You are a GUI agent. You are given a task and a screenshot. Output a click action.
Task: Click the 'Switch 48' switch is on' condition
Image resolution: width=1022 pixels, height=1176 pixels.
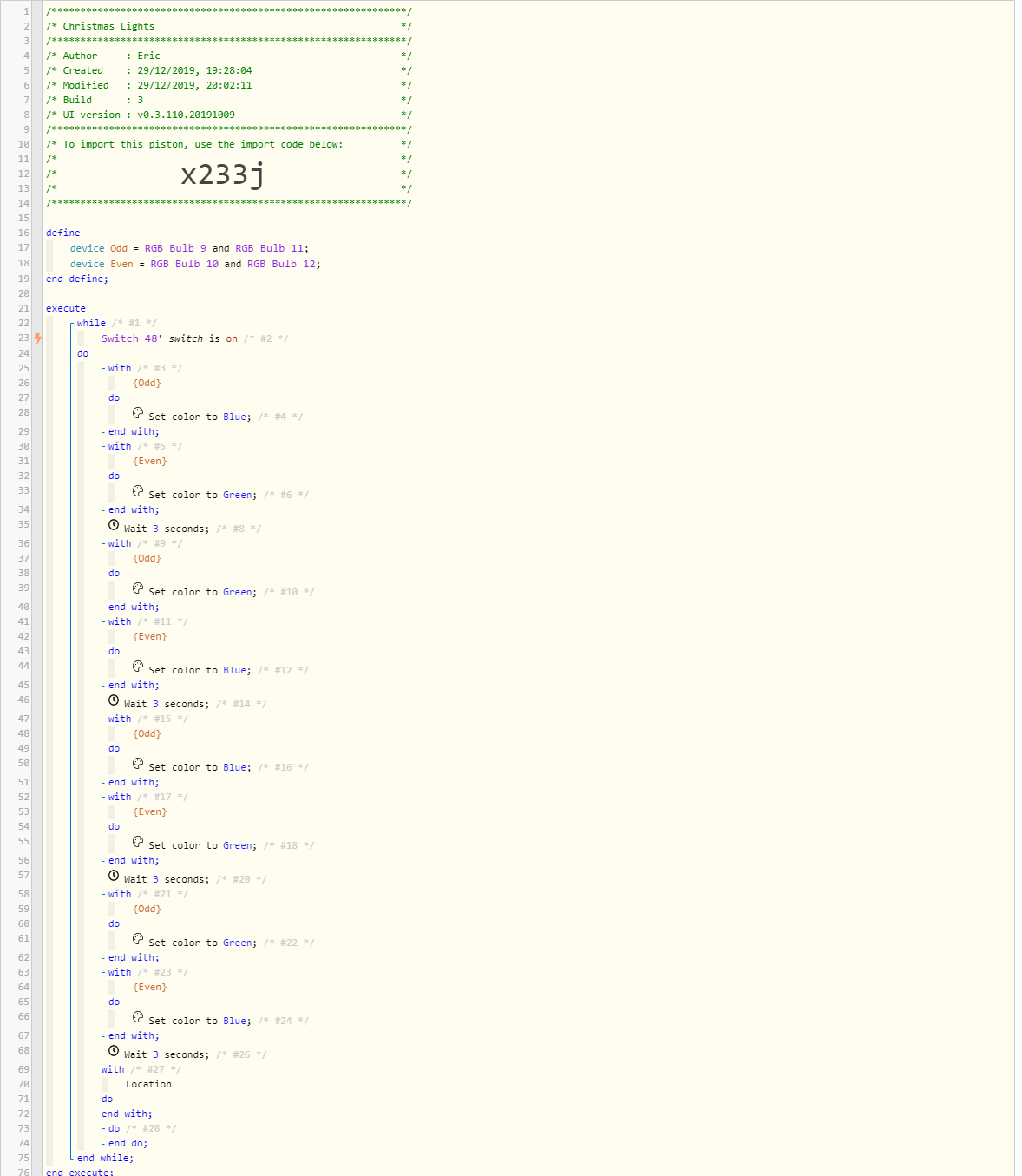click(169, 338)
